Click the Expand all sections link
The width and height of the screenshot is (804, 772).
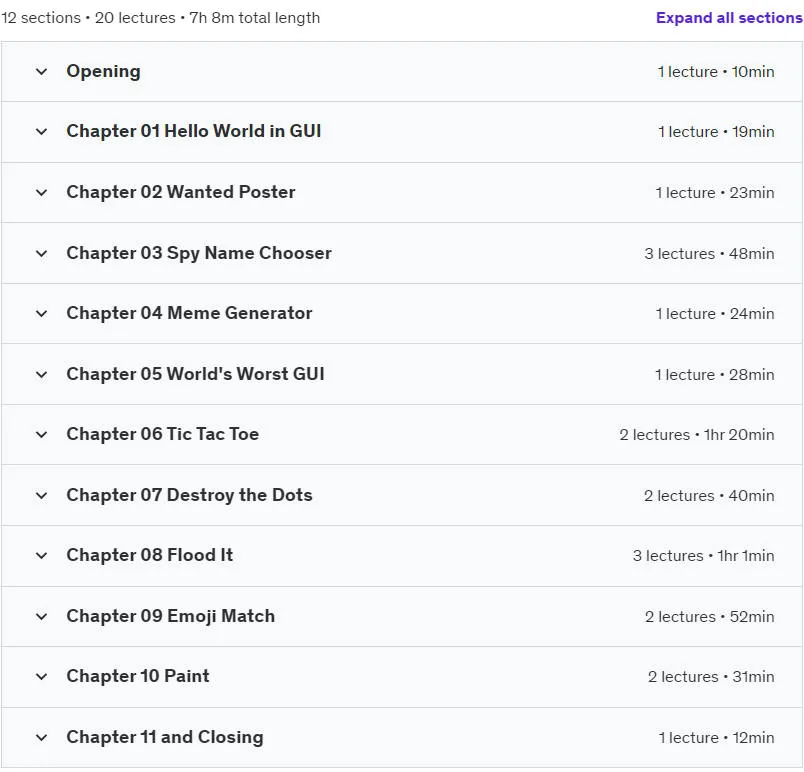click(729, 17)
